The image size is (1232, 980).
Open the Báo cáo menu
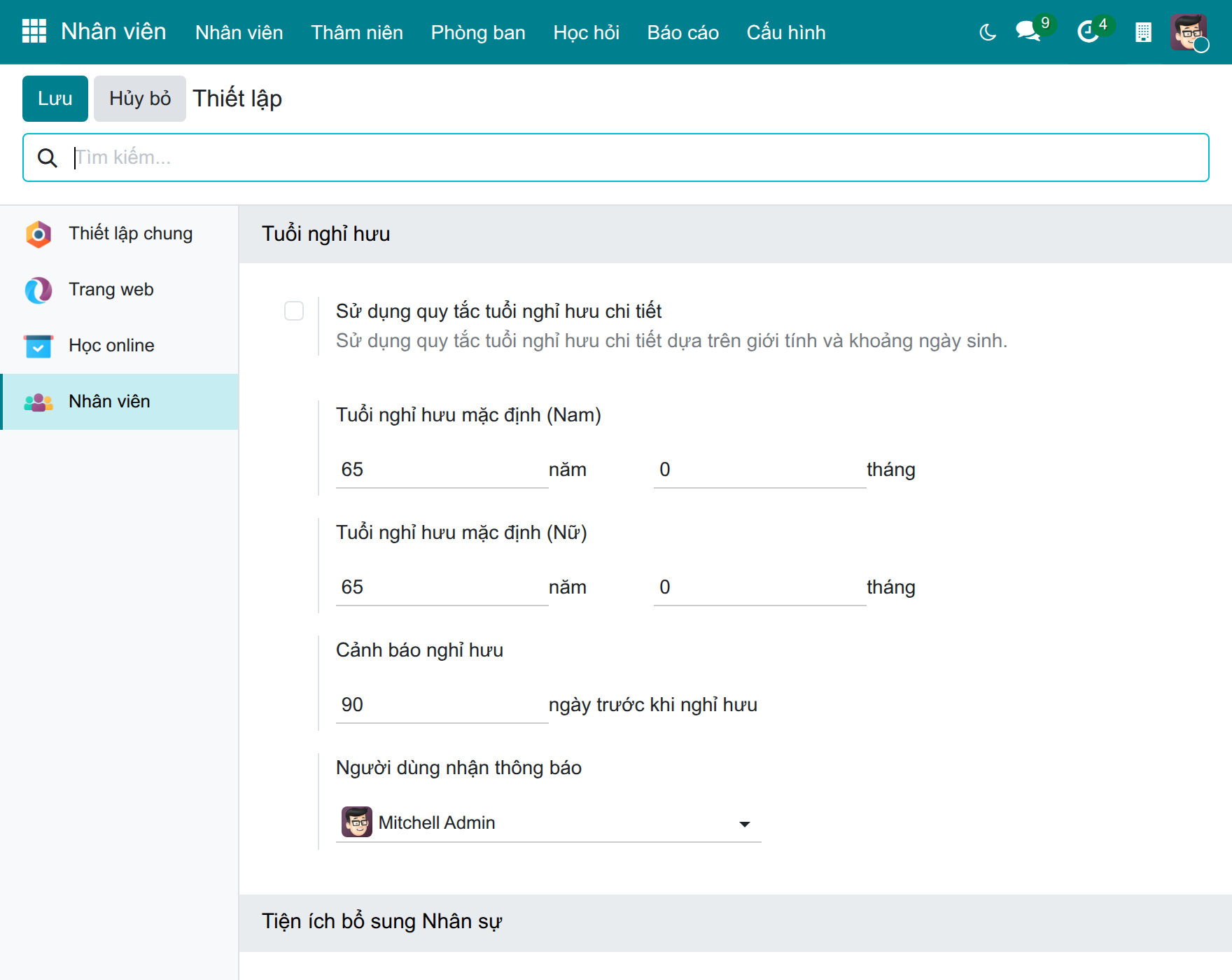pos(683,32)
